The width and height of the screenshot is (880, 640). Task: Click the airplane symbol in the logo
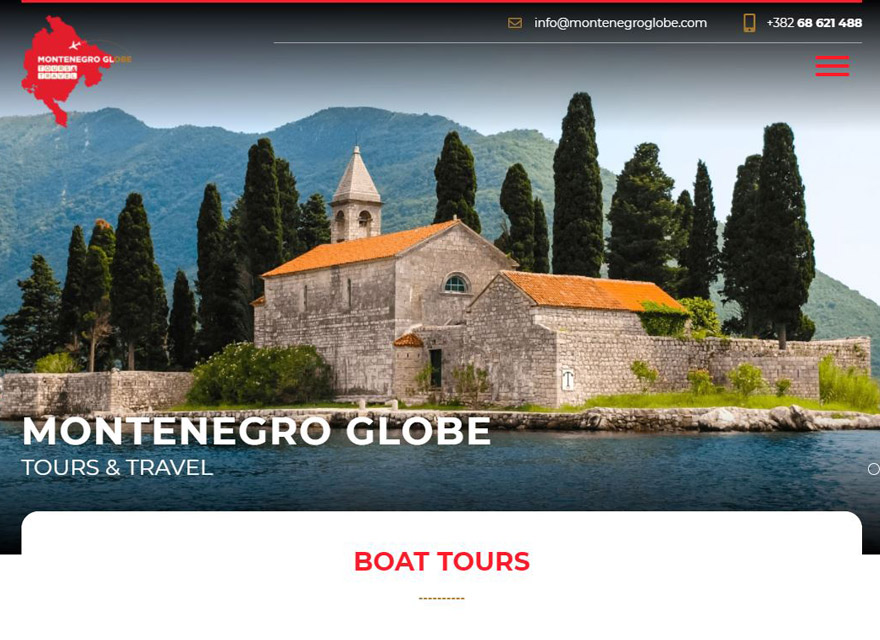point(75,45)
